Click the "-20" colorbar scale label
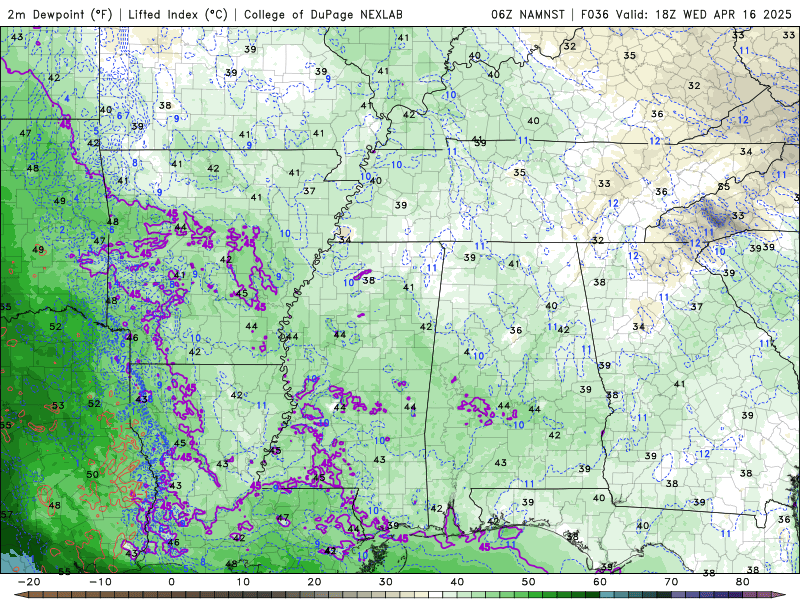 pos(29,582)
